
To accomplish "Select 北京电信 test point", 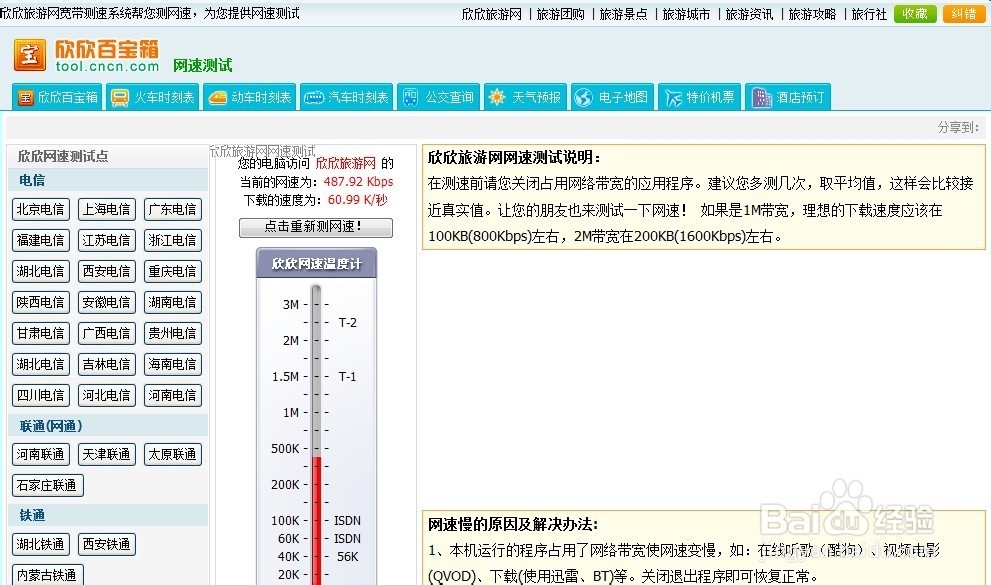I will coord(40,209).
